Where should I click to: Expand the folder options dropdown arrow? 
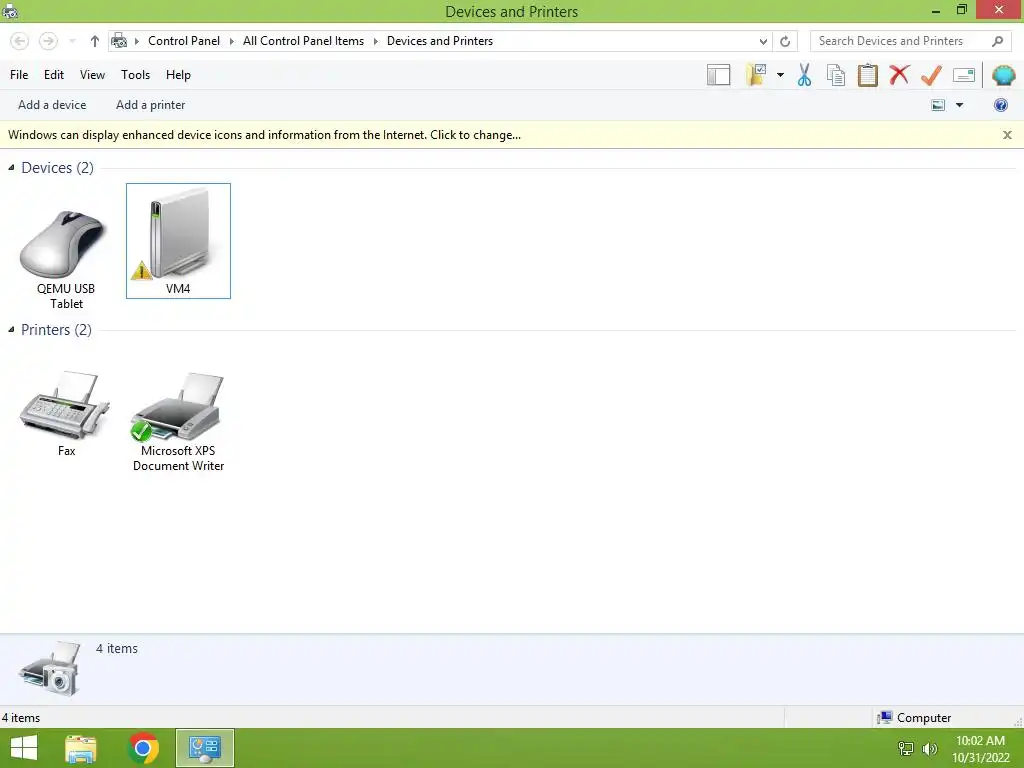tap(780, 75)
